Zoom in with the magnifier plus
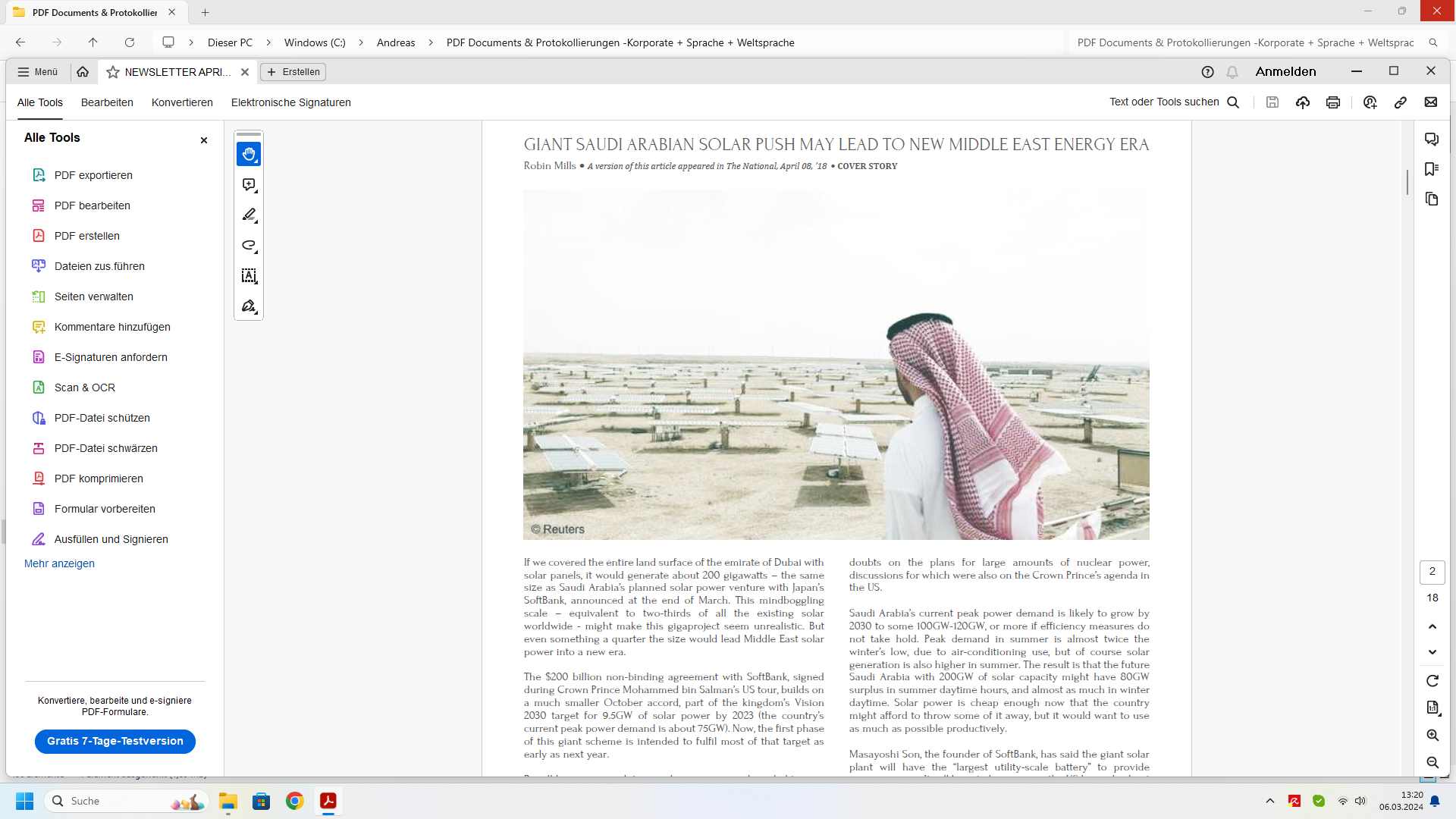1456x819 pixels. 1432,736
